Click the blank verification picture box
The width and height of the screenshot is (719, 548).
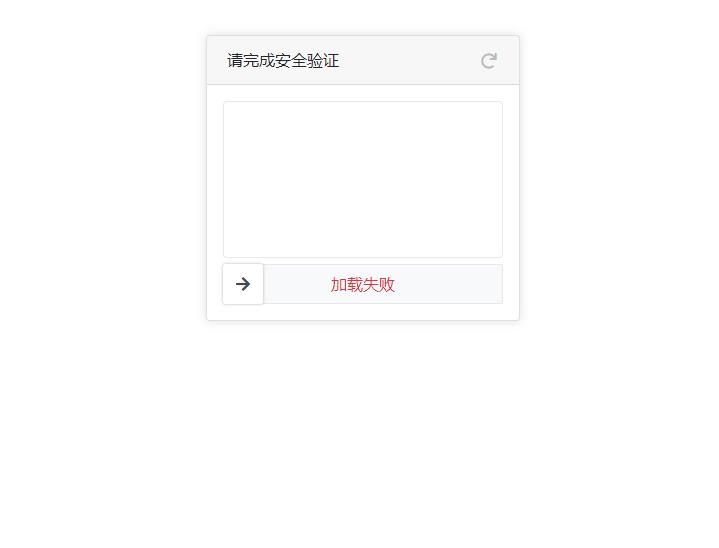point(363,179)
